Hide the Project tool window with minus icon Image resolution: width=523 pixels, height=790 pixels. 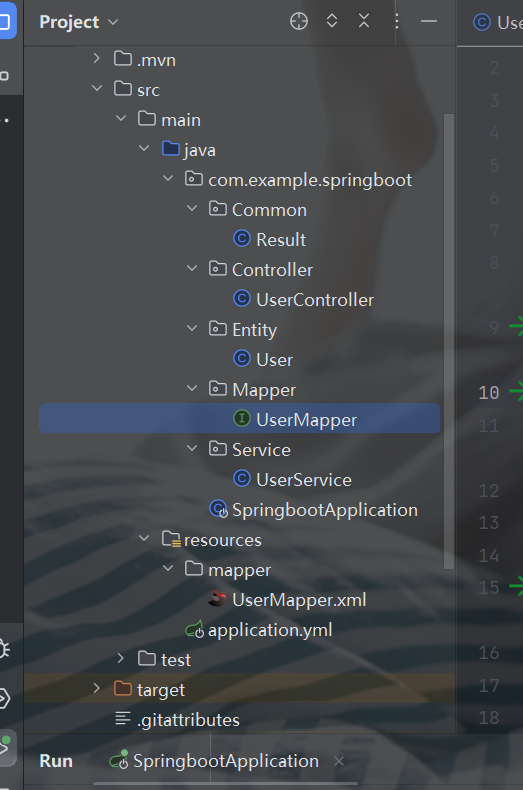tap(429, 21)
